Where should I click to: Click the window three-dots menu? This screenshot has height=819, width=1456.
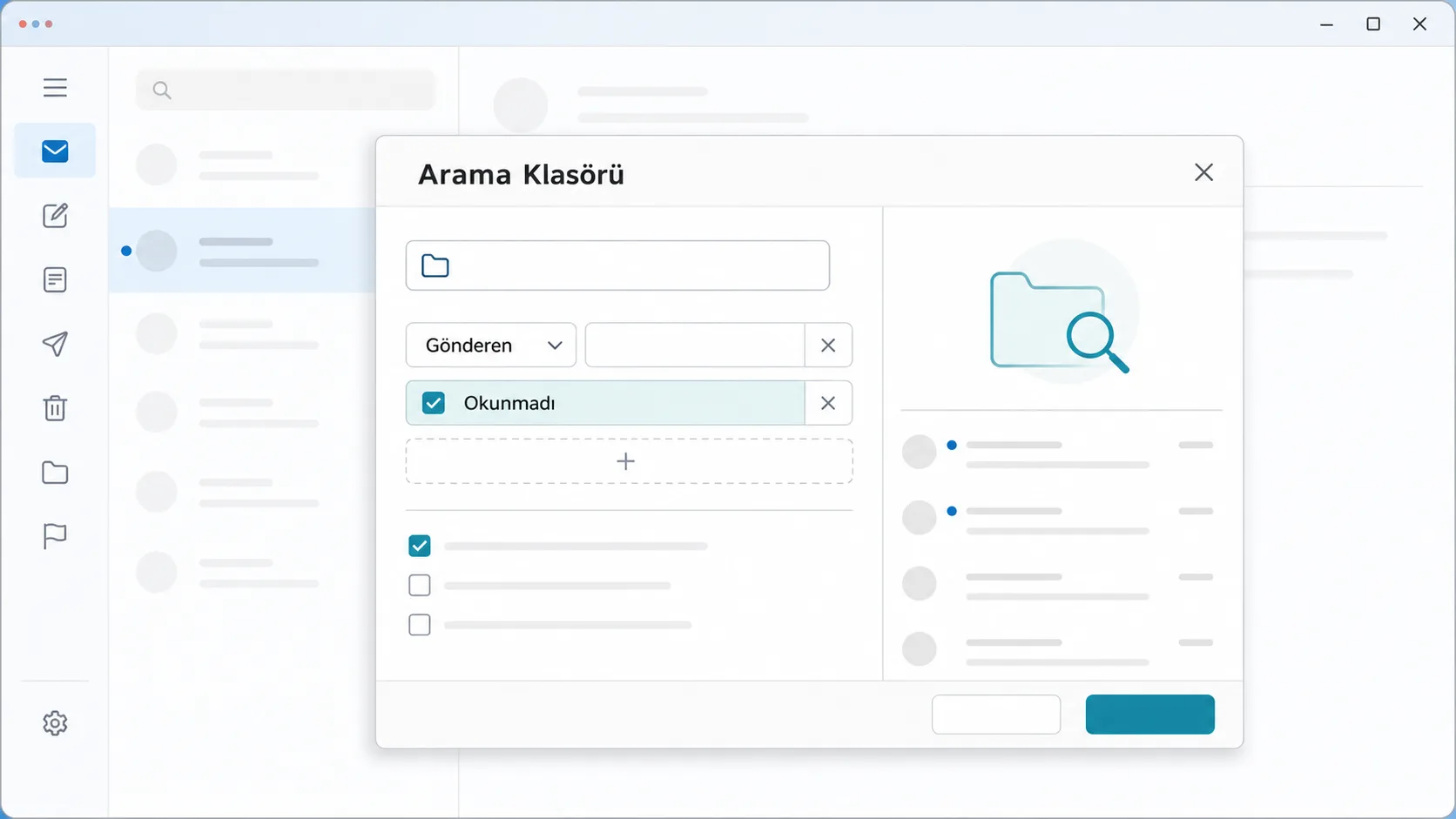36,24
